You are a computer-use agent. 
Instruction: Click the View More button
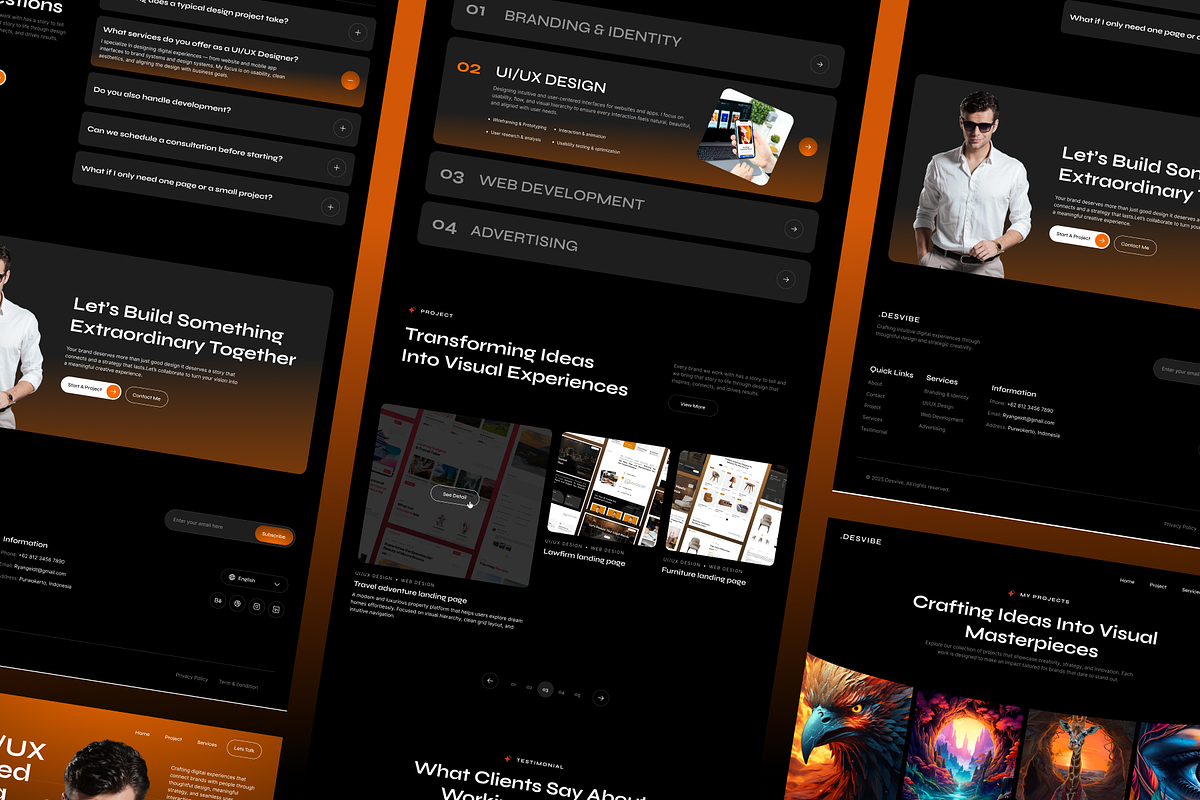click(693, 405)
